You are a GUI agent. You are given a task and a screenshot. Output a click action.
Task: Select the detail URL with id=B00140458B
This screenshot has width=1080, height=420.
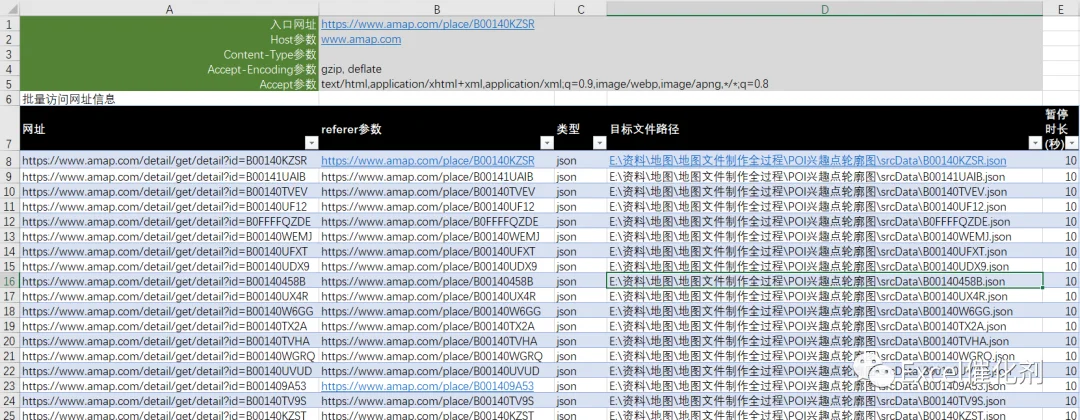tap(169, 281)
